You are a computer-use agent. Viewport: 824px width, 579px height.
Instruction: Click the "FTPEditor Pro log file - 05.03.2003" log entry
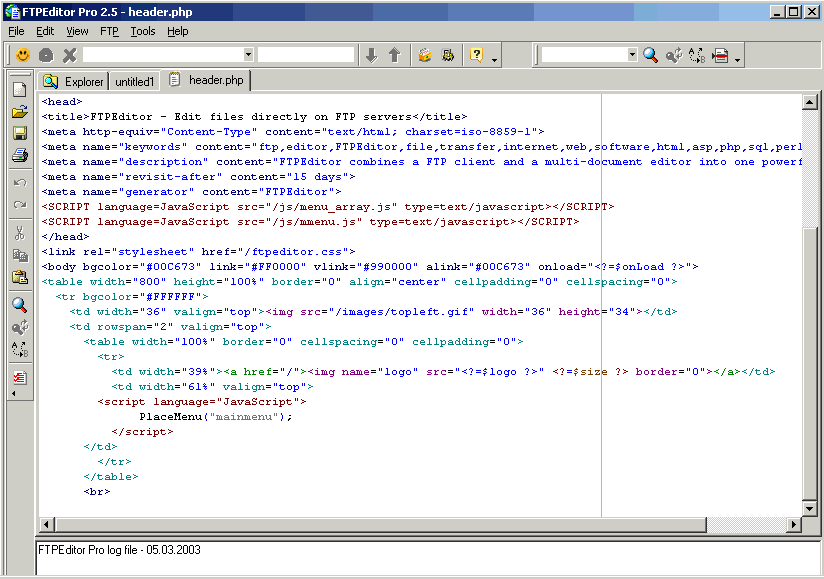coord(119,550)
